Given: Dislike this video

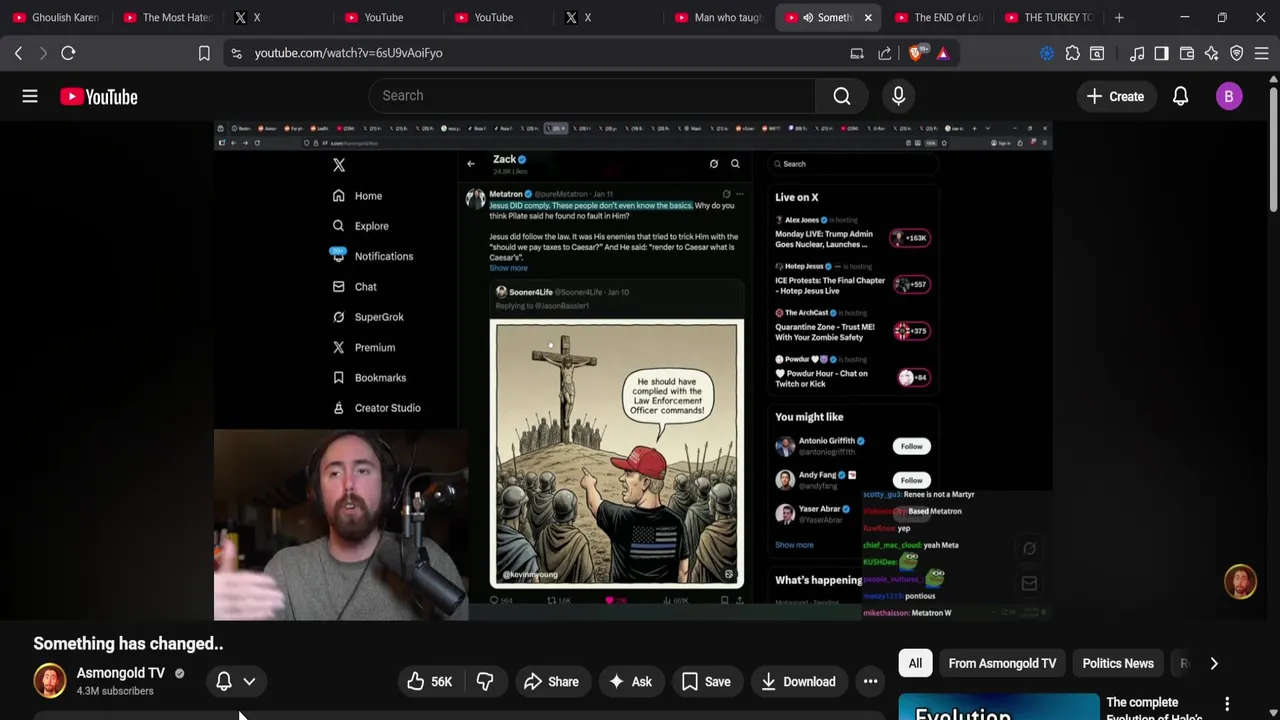Looking at the screenshot, I should point(485,682).
